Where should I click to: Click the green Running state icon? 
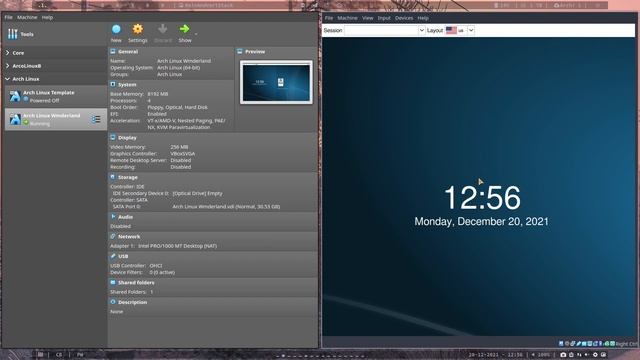click(x=26, y=123)
